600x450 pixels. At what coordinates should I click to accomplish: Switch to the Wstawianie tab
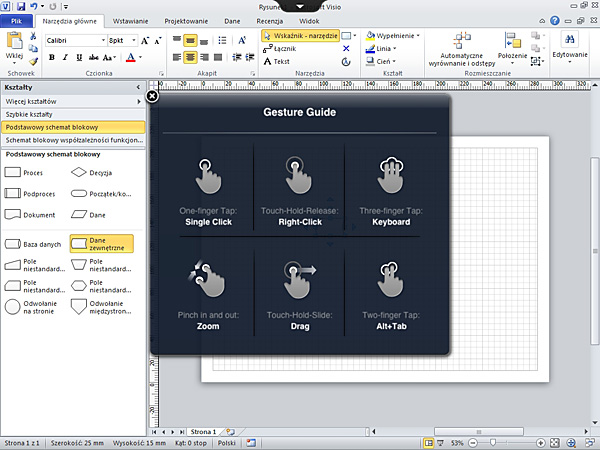[x=130, y=21]
